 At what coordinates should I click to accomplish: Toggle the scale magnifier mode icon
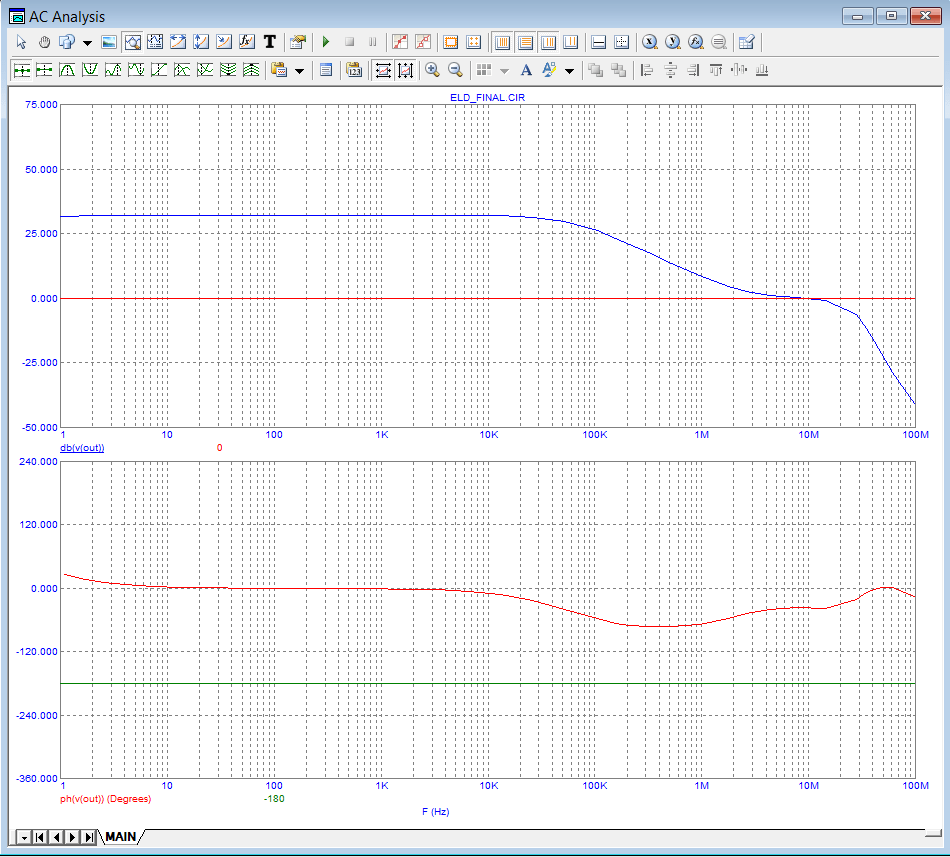[x=132, y=42]
